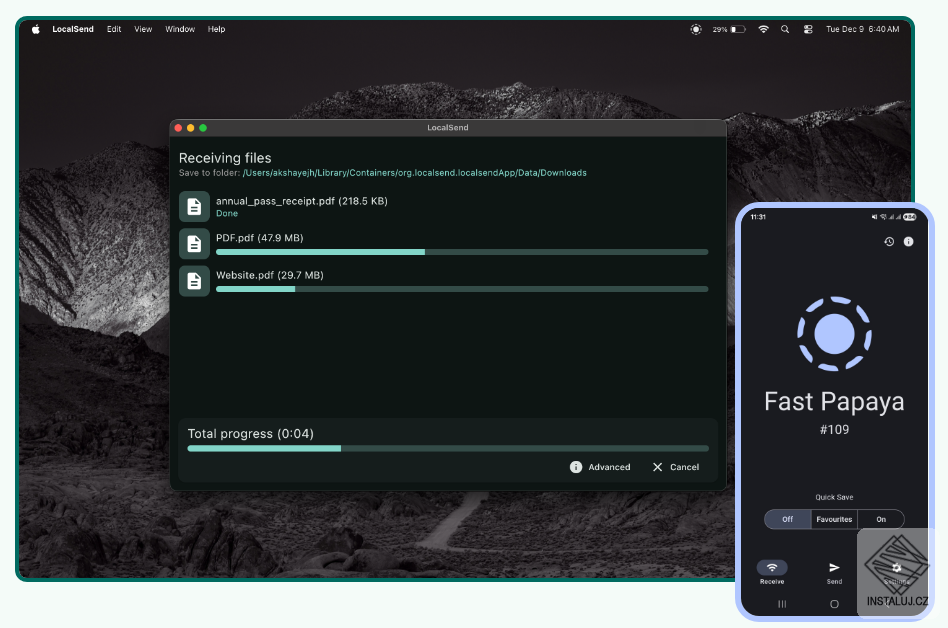Tap the LocalSend logo on phone
The image size is (948, 628).
point(834,334)
